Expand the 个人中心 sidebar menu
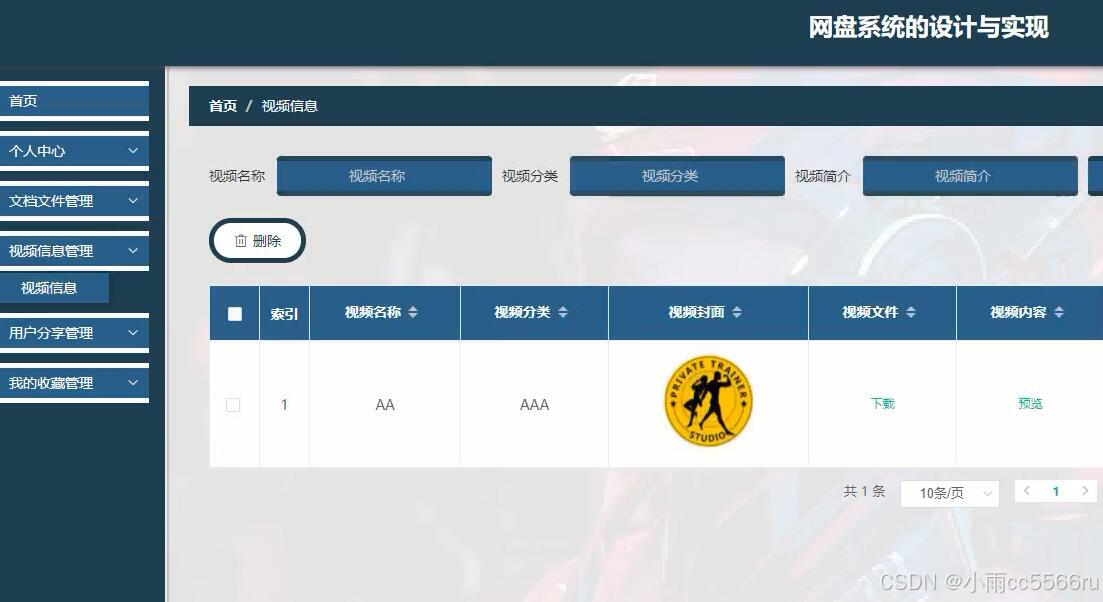The image size is (1103, 602). (x=70, y=151)
